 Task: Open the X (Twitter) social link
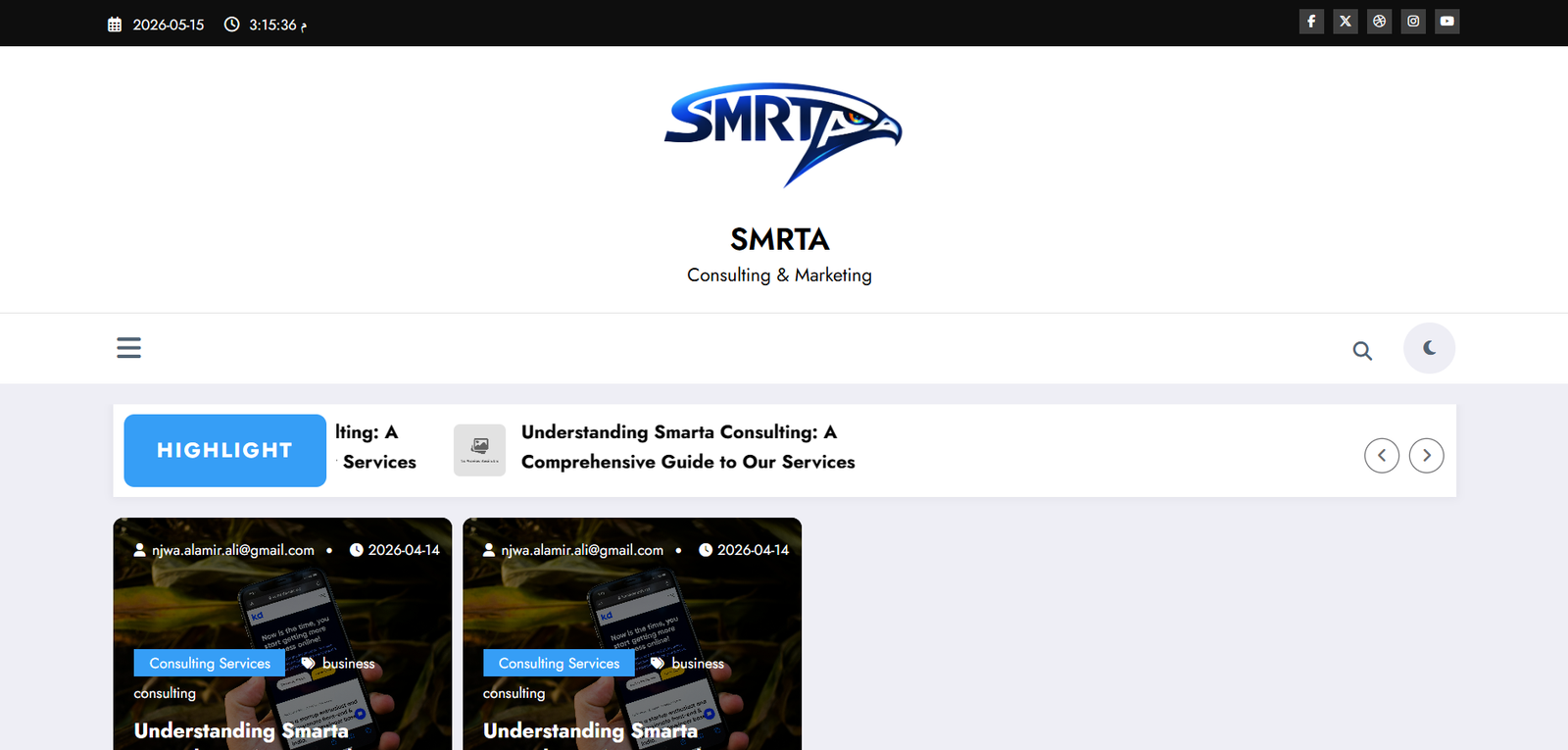tap(1346, 22)
